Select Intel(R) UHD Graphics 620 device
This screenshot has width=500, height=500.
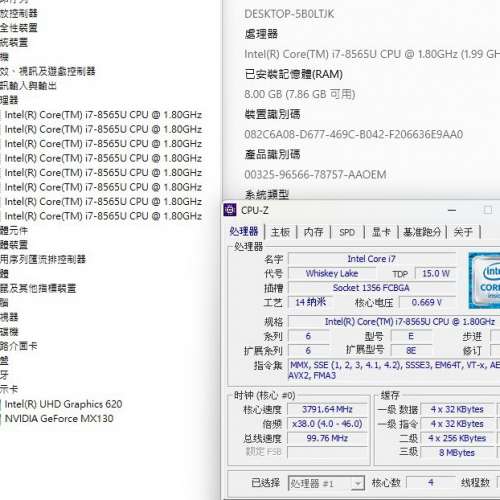click(63, 404)
